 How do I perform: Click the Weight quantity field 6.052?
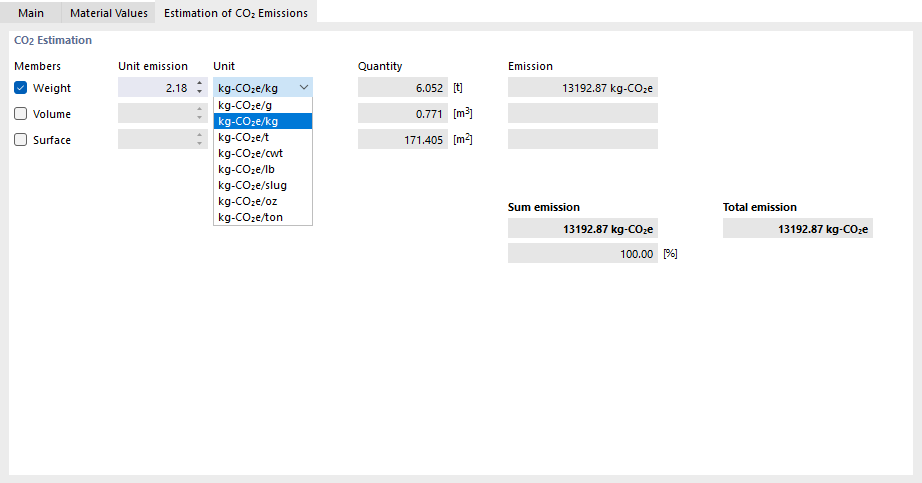402,88
